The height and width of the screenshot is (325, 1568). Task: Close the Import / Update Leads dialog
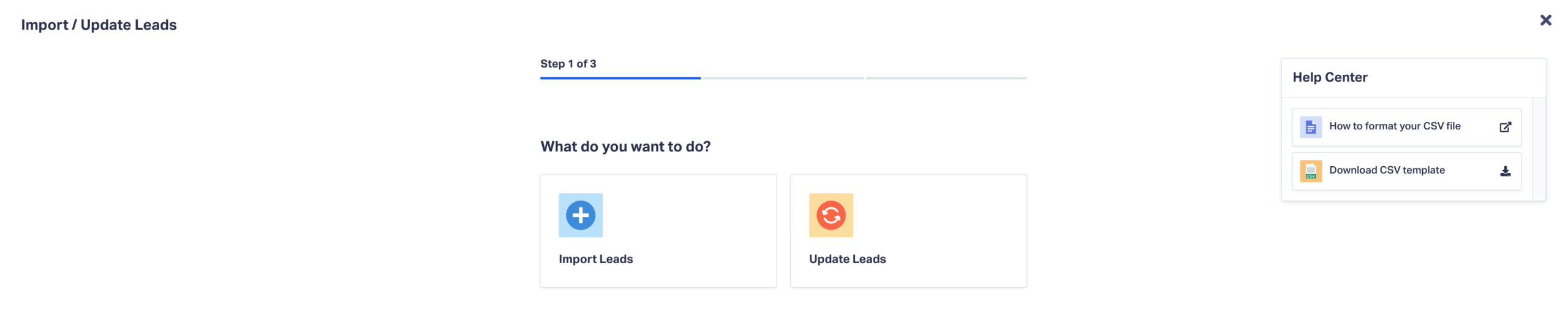pyautogui.click(x=1545, y=20)
